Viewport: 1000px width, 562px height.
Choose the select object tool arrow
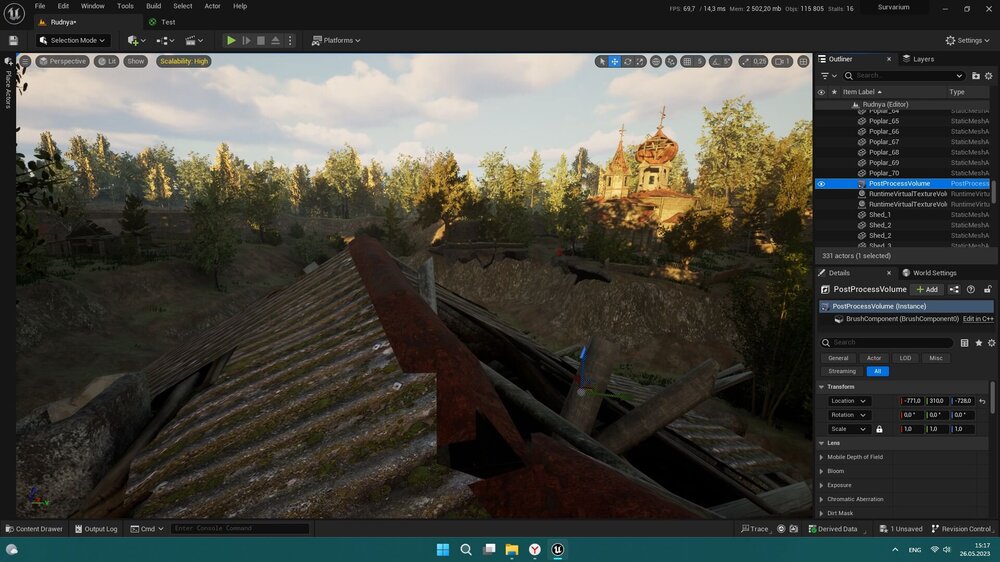601,61
